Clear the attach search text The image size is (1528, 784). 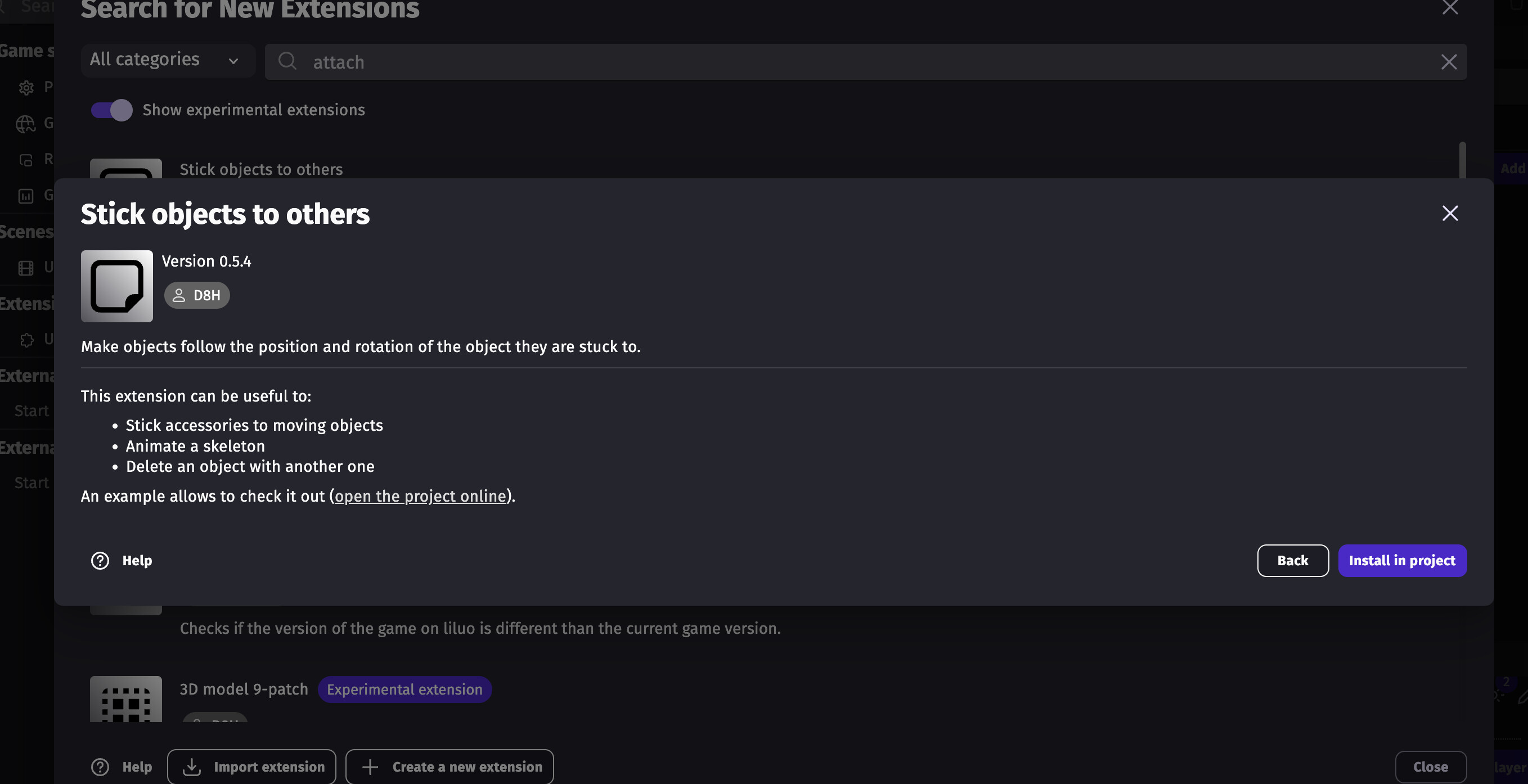(1449, 62)
